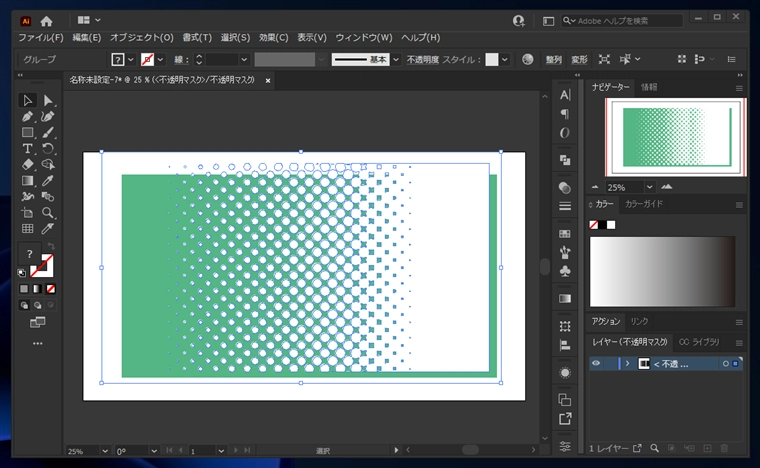This screenshot has height=468, width=760.
Task: Open the Stroke panel icon
Action: click(x=565, y=206)
